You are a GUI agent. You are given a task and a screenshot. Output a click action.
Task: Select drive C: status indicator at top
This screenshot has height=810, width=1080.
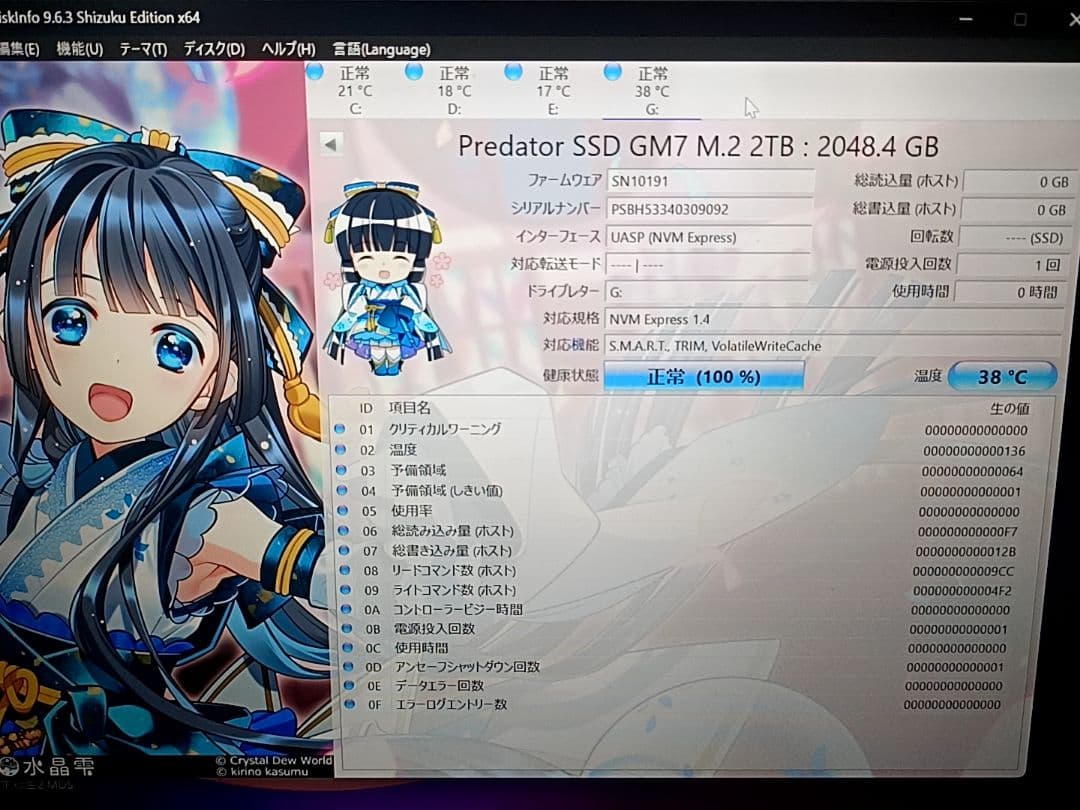click(x=315, y=72)
